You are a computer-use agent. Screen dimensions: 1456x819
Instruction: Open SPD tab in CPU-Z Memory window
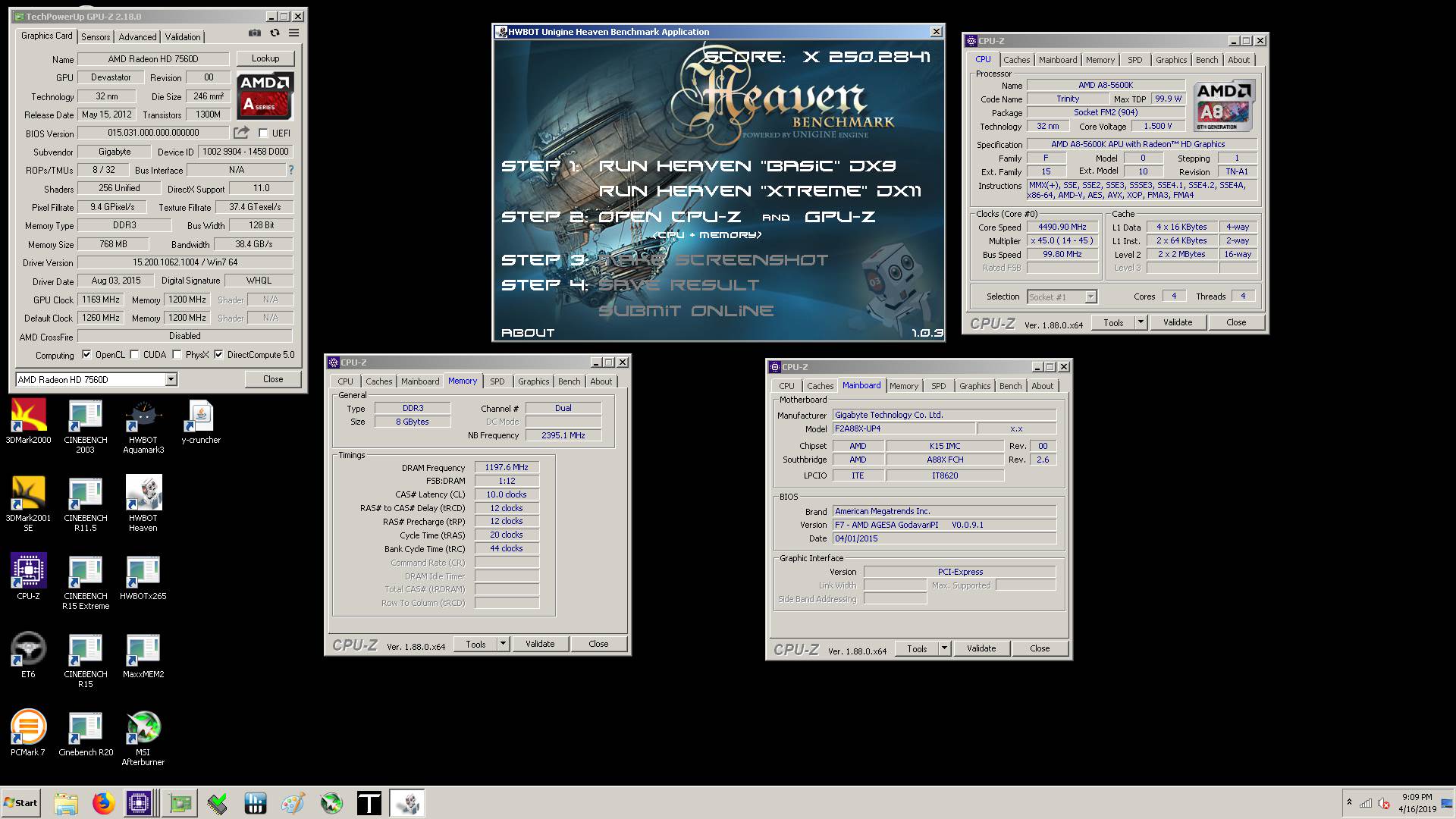497,381
